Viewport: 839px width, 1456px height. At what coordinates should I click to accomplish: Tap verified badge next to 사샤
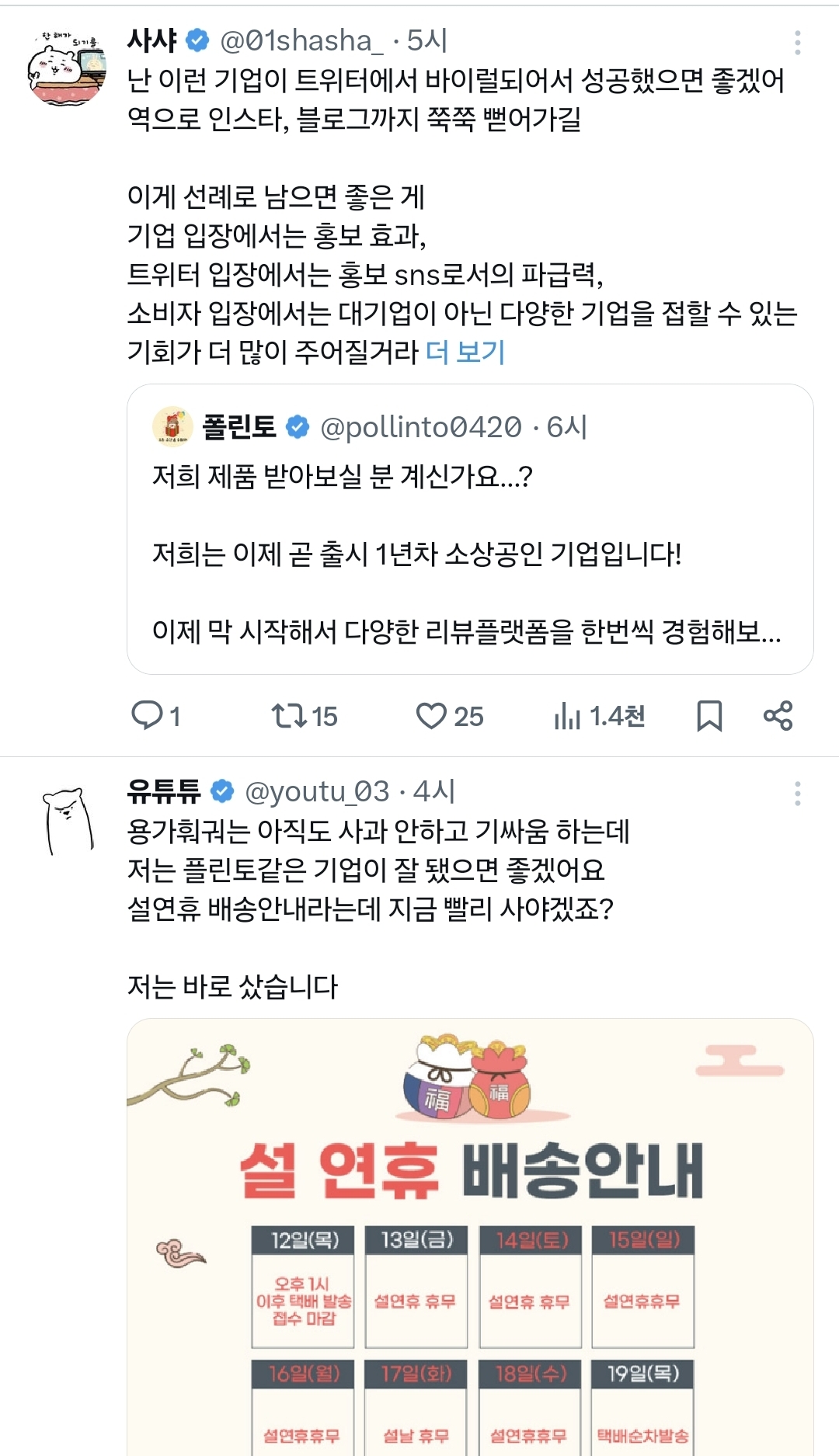[x=197, y=40]
